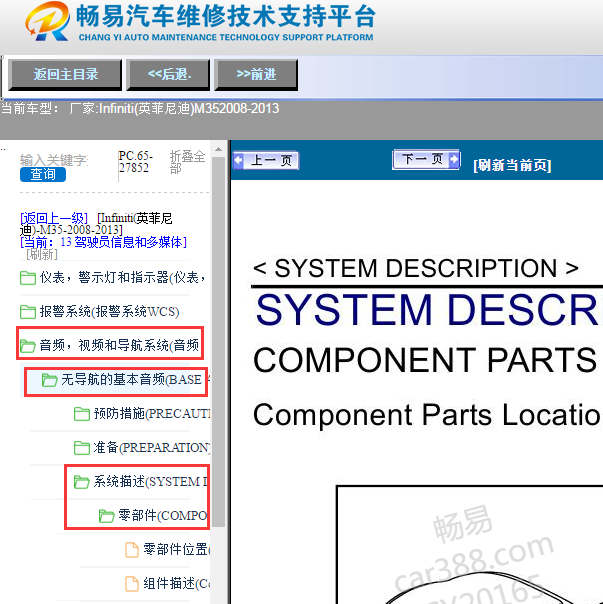The width and height of the screenshot is (603, 604).
Task: Click COMPONENT PARTS heading
Action: [x=425, y=360]
